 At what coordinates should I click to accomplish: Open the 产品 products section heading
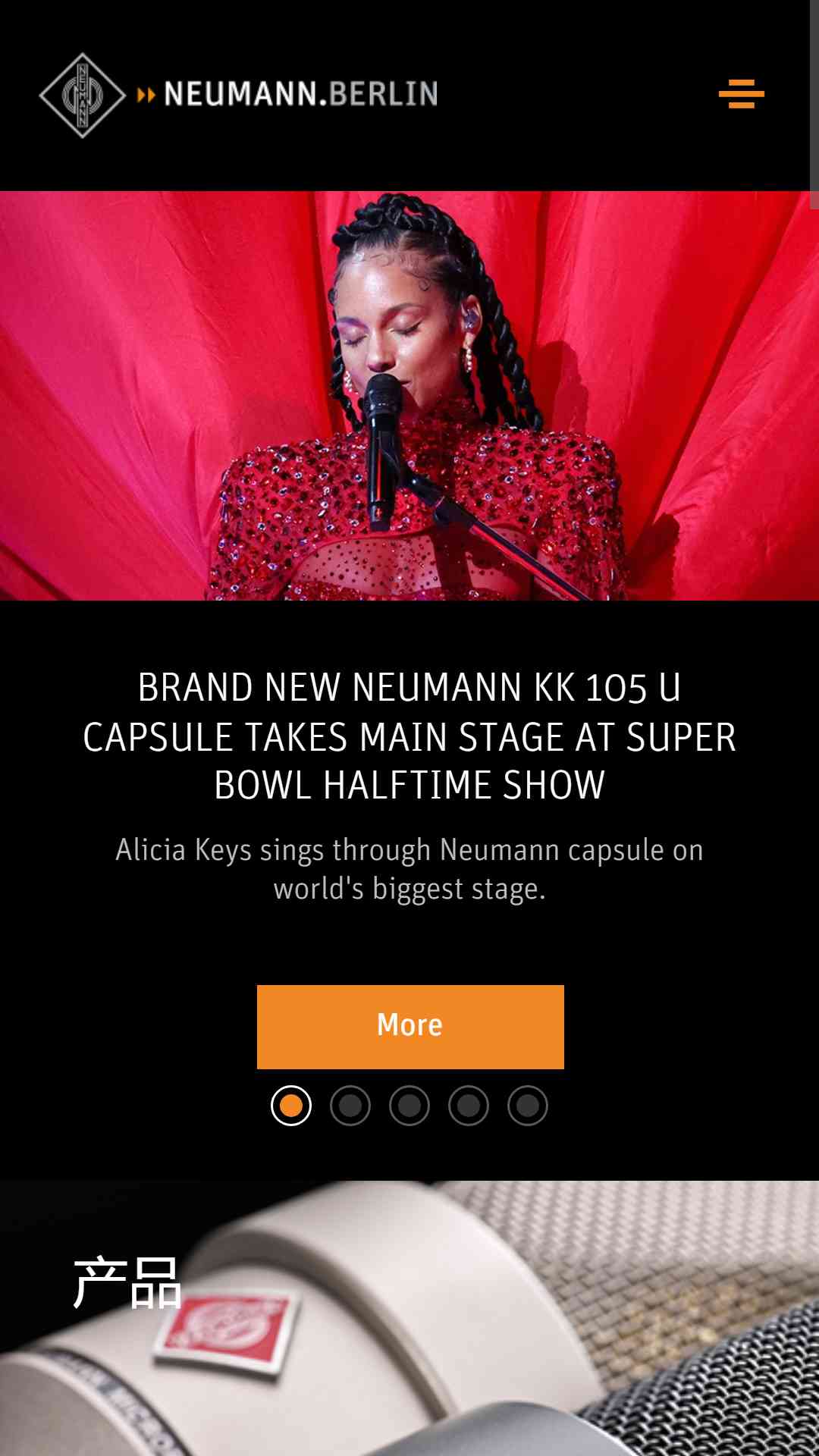[x=127, y=1282]
